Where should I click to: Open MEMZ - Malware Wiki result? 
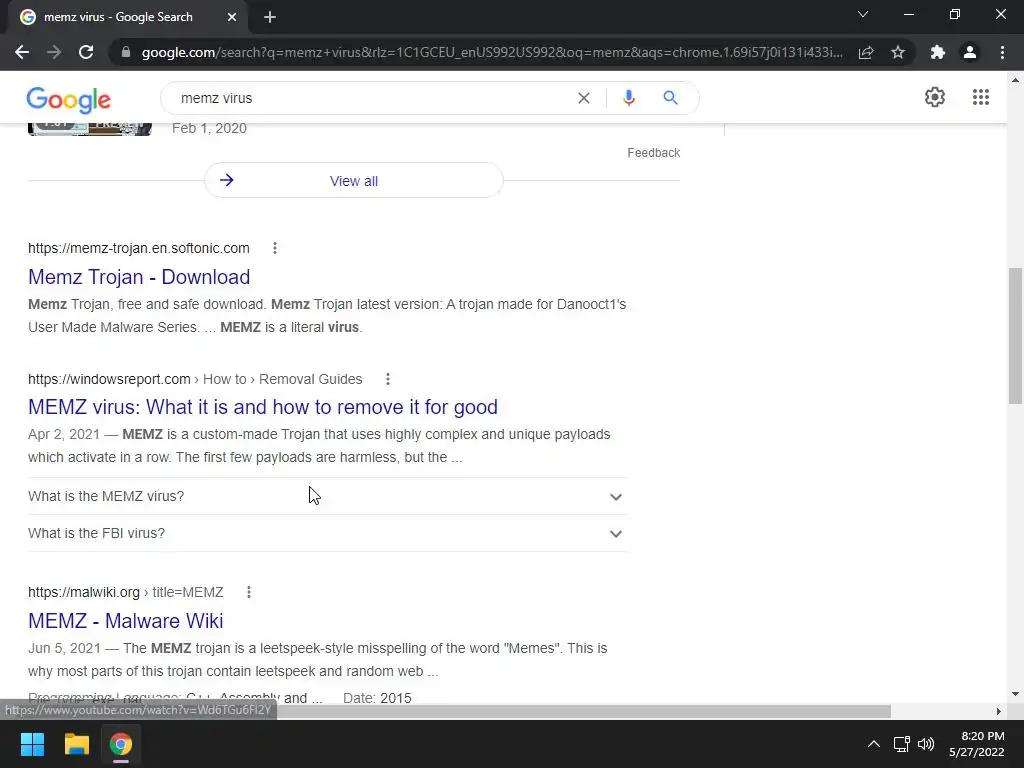click(125, 620)
